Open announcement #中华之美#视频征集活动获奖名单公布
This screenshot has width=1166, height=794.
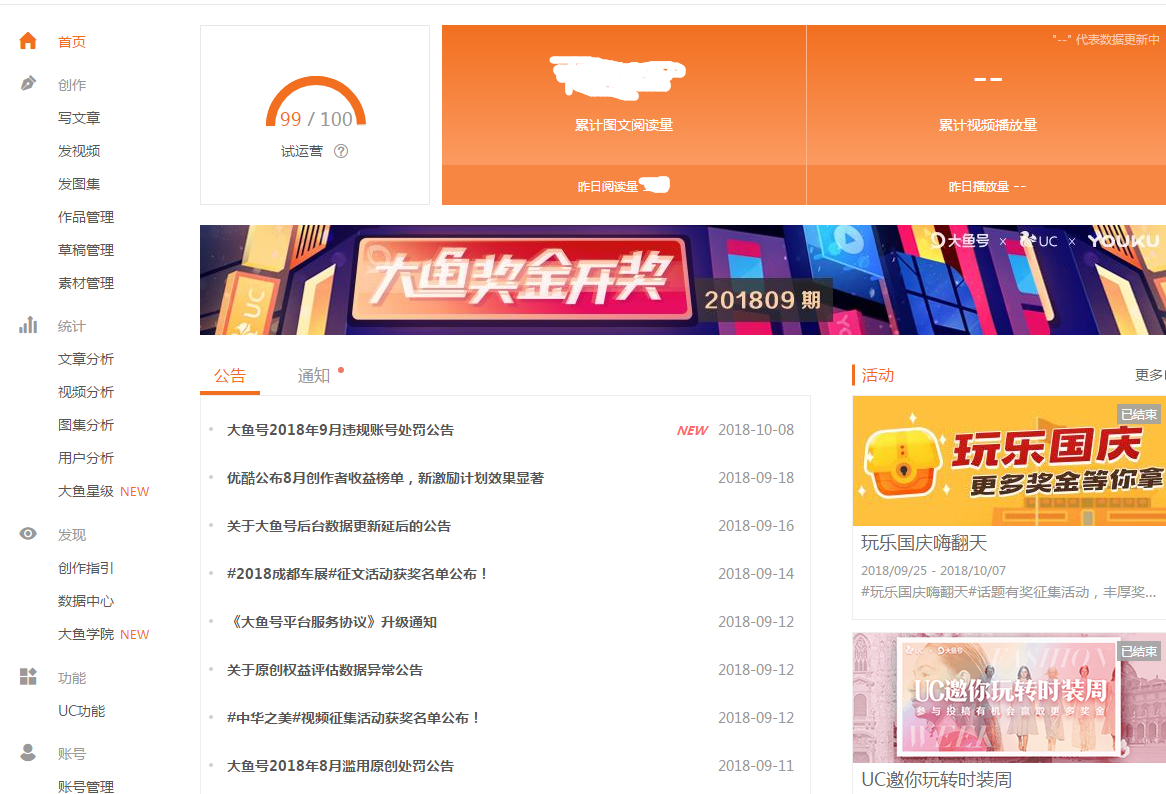[353, 718]
